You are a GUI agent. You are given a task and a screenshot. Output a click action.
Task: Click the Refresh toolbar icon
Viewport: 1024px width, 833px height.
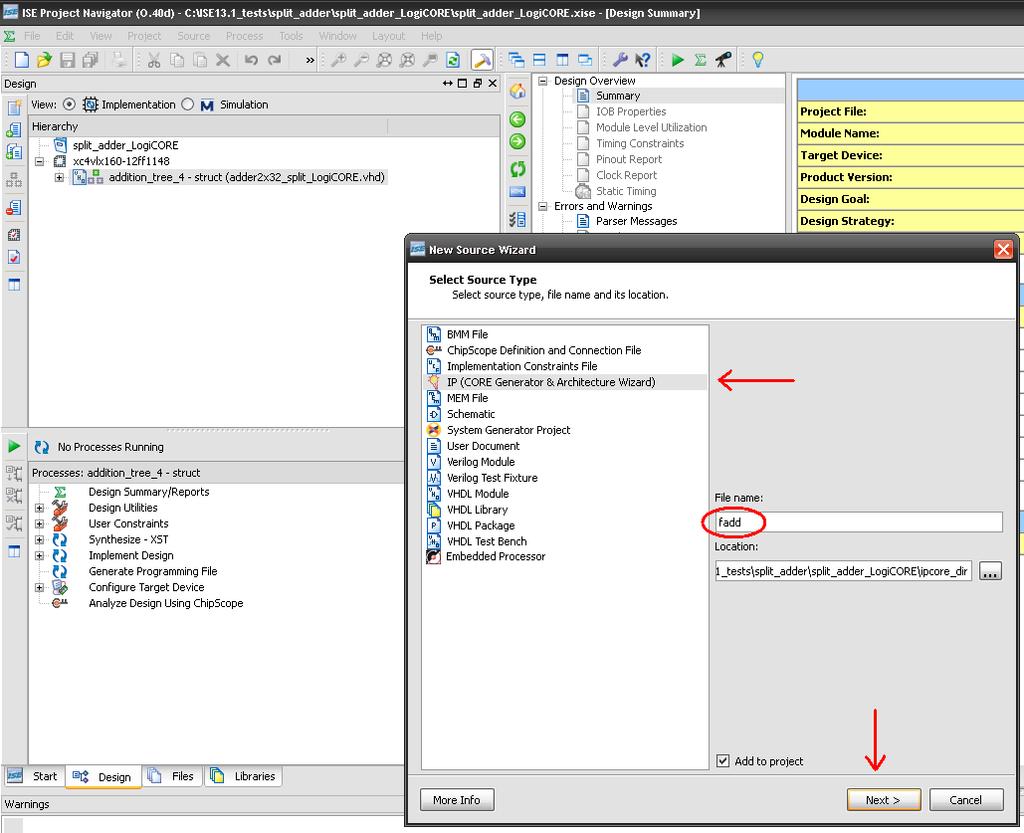[453, 60]
